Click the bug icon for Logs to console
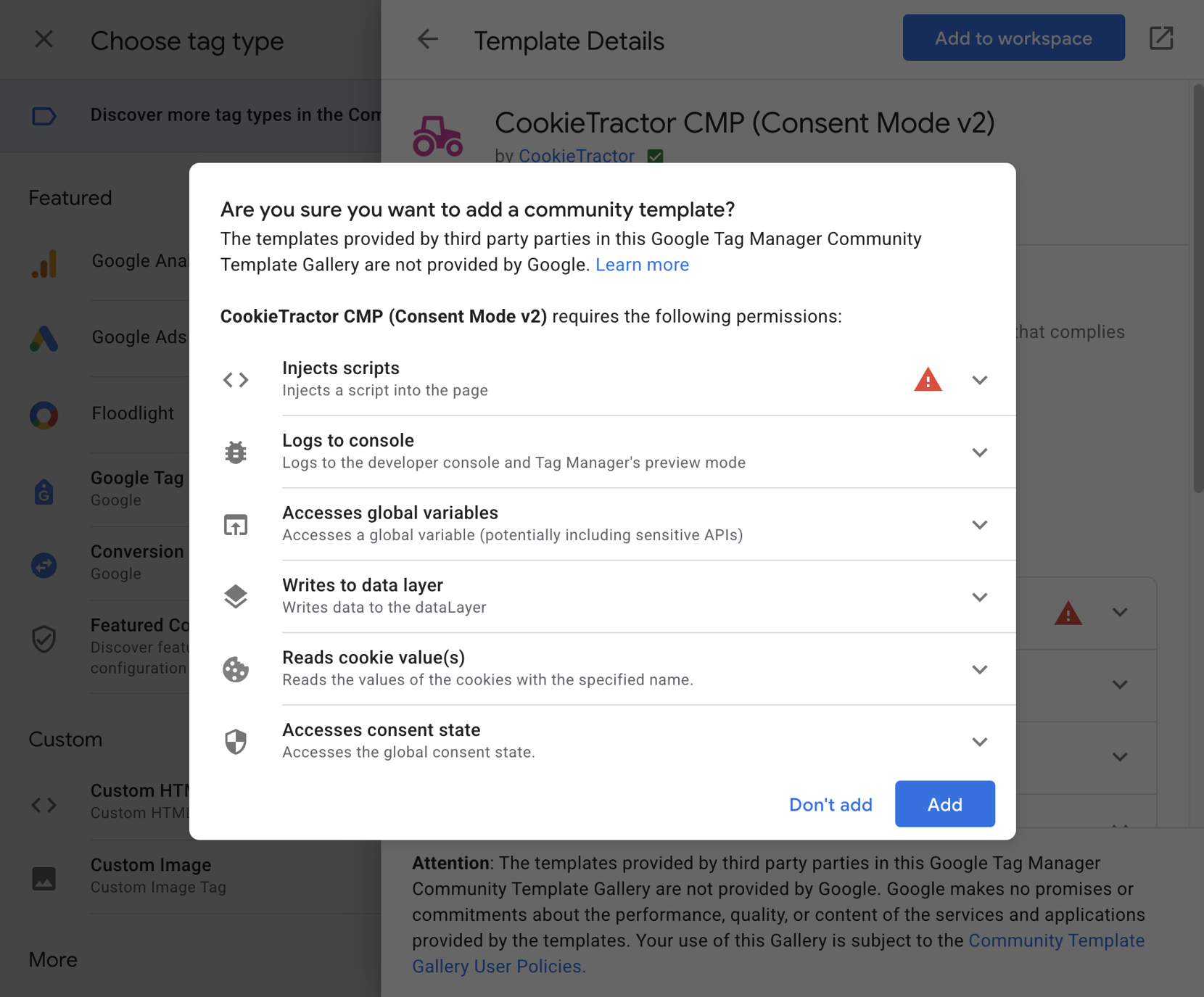This screenshot has height=997, width=1204. [x=236, y=452]
